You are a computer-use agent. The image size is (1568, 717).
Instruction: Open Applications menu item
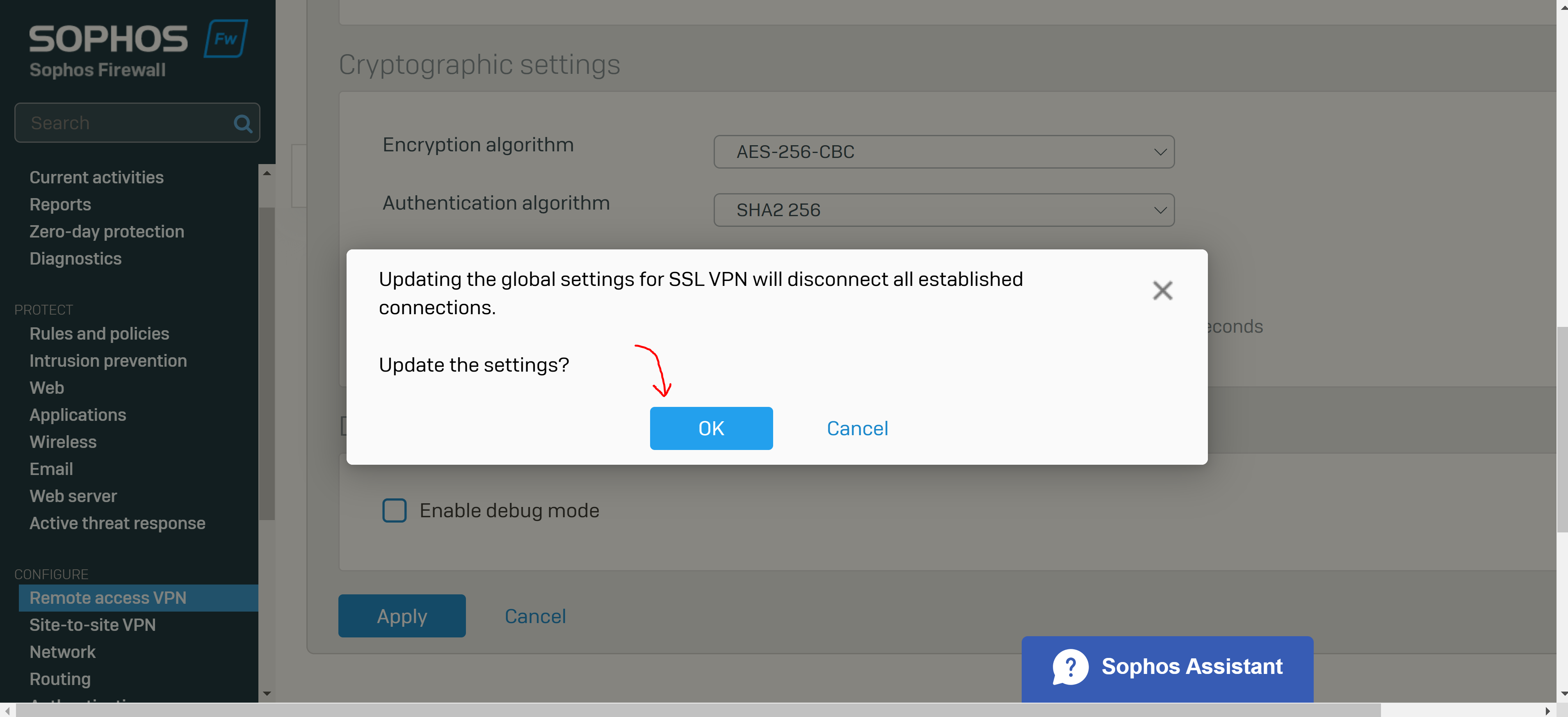pos(78,415)
